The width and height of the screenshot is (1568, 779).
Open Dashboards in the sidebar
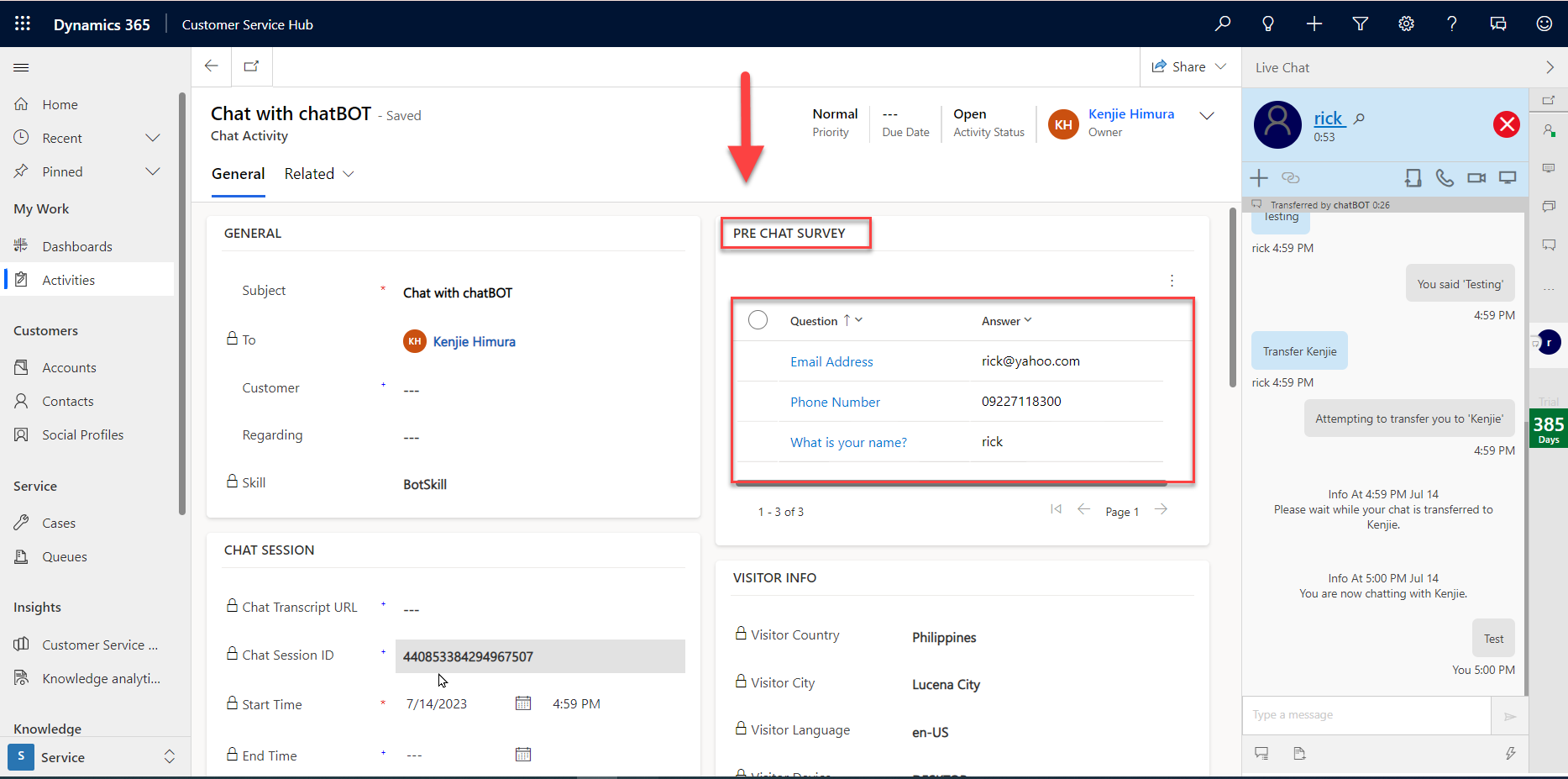coord(77,246)
